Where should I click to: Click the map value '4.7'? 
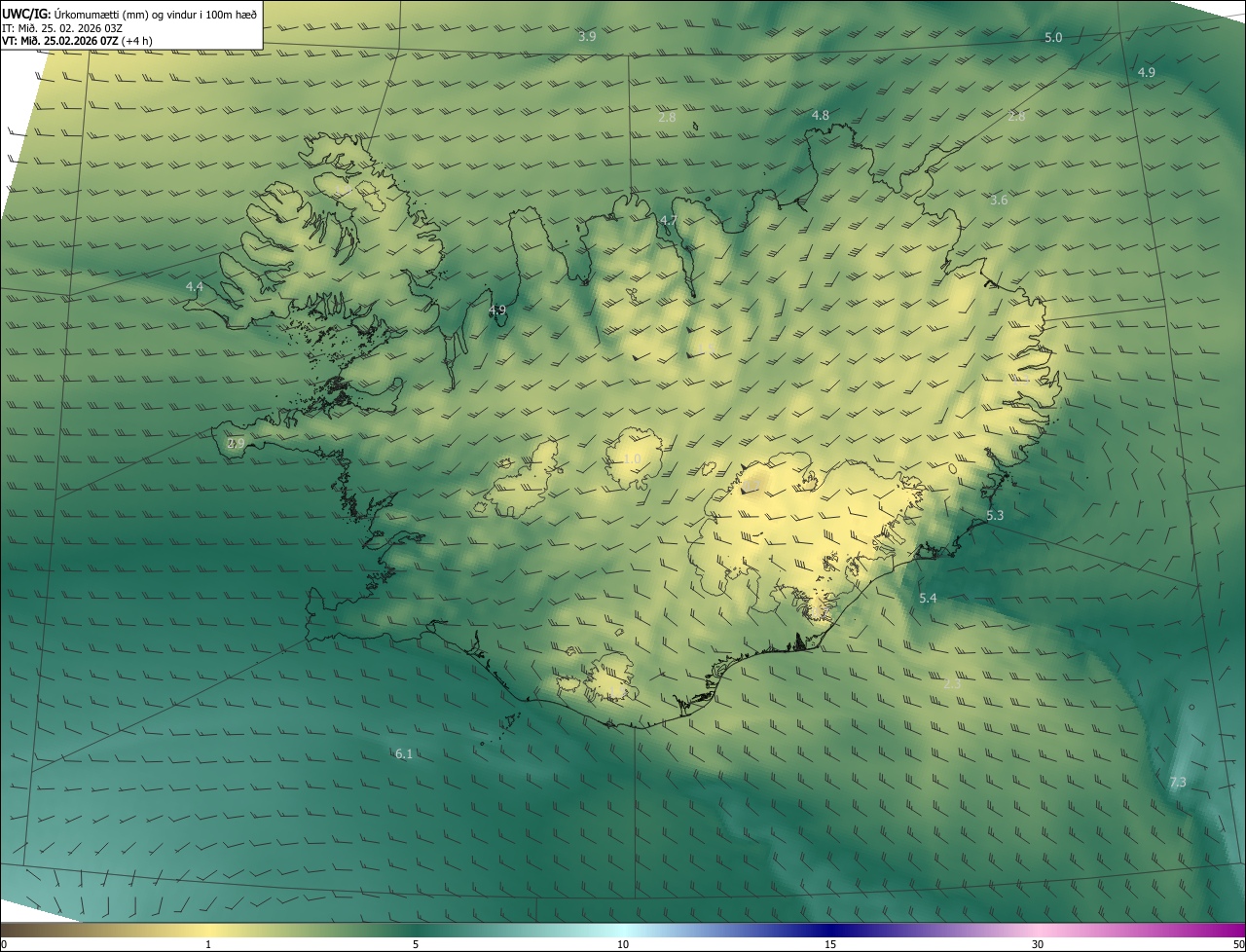(668, 221)
